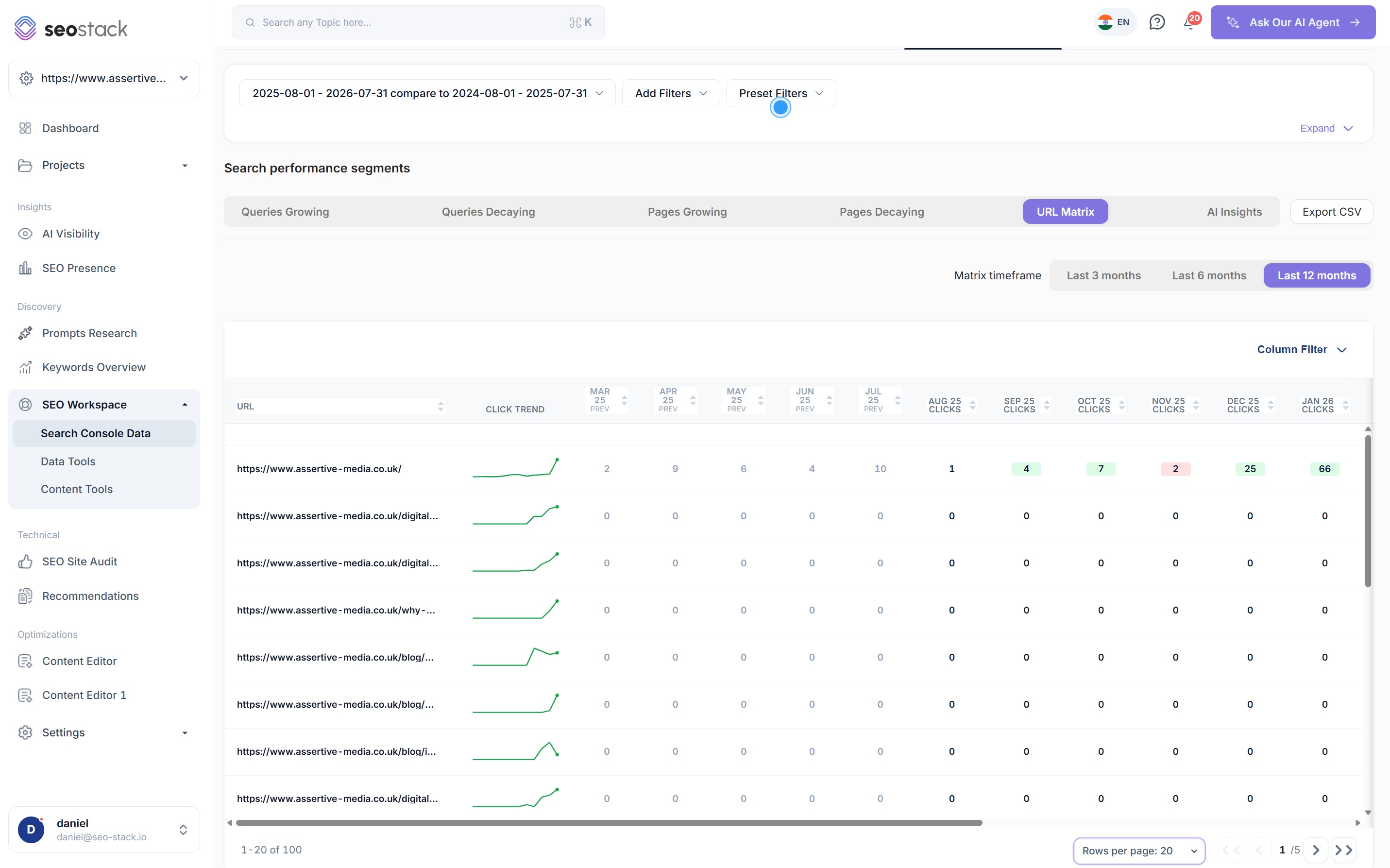Click the search topic input field

(x=418, y=22)
